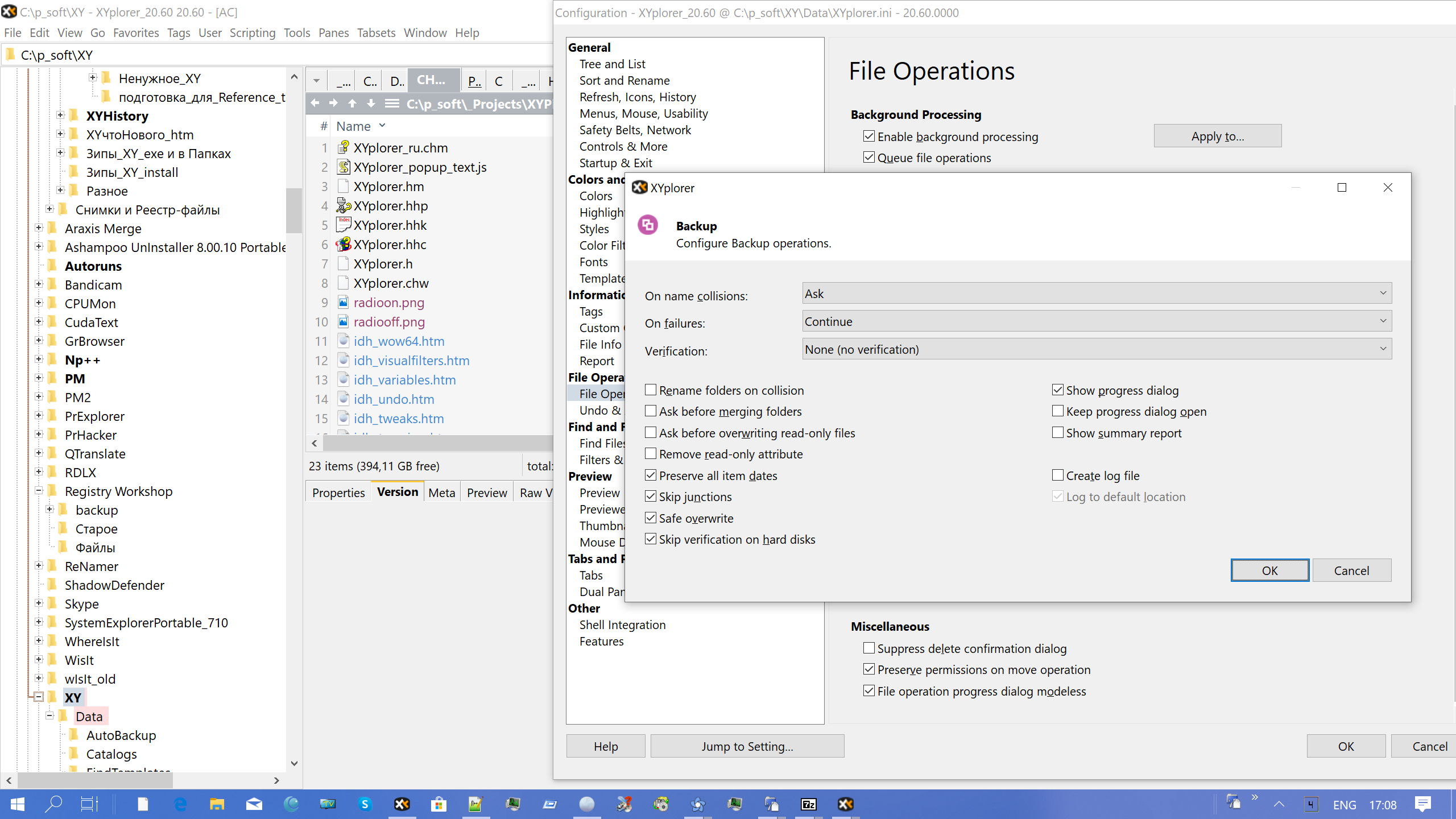Click OK in the Configuration window
The image size is (1456, 819).
click(1346, 746)
